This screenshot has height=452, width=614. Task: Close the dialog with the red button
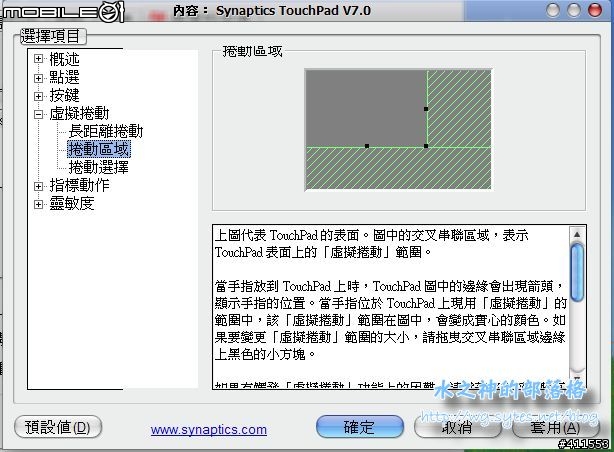click(x=595, y=10)
